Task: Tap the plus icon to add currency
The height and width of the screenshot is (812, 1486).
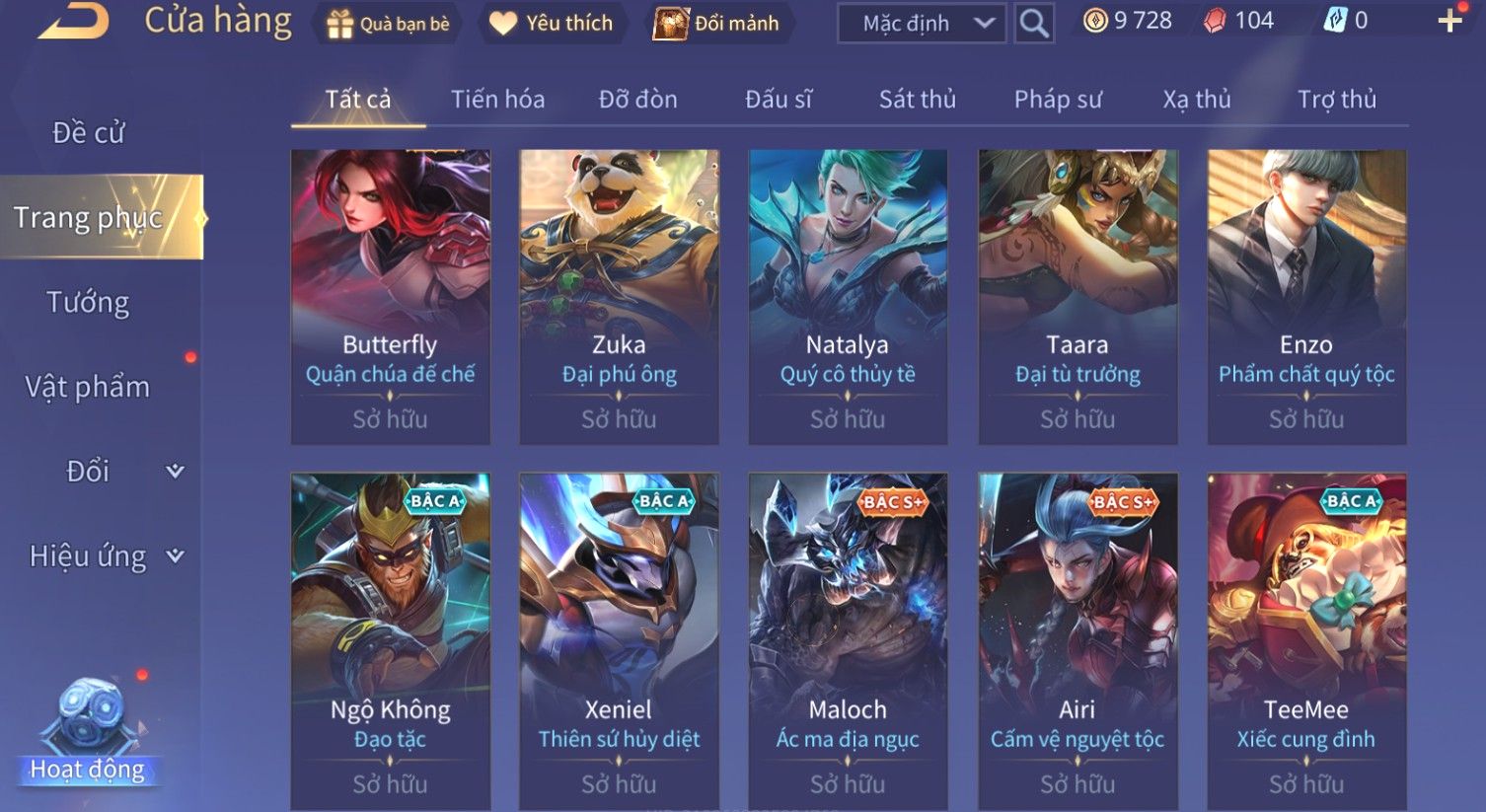Action: point(1449,20)
